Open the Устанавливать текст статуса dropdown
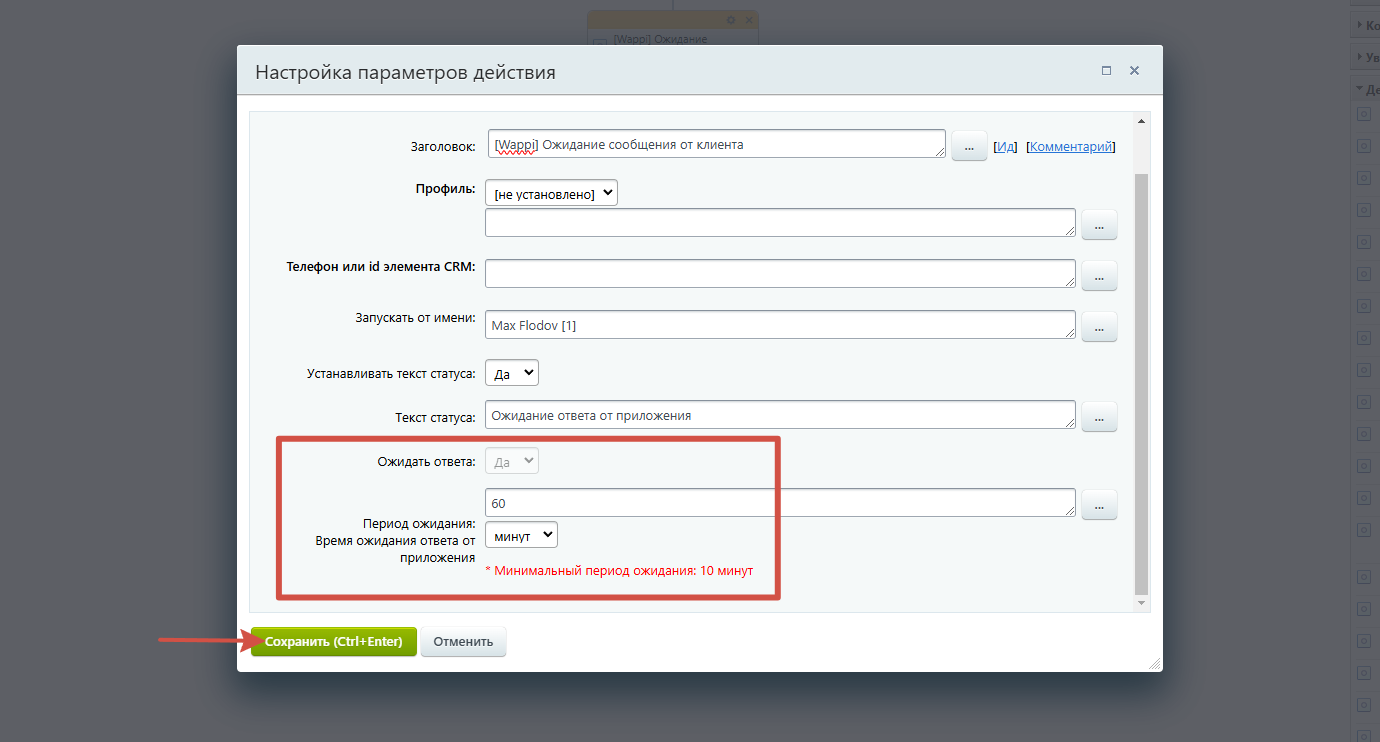 point(512,373)
